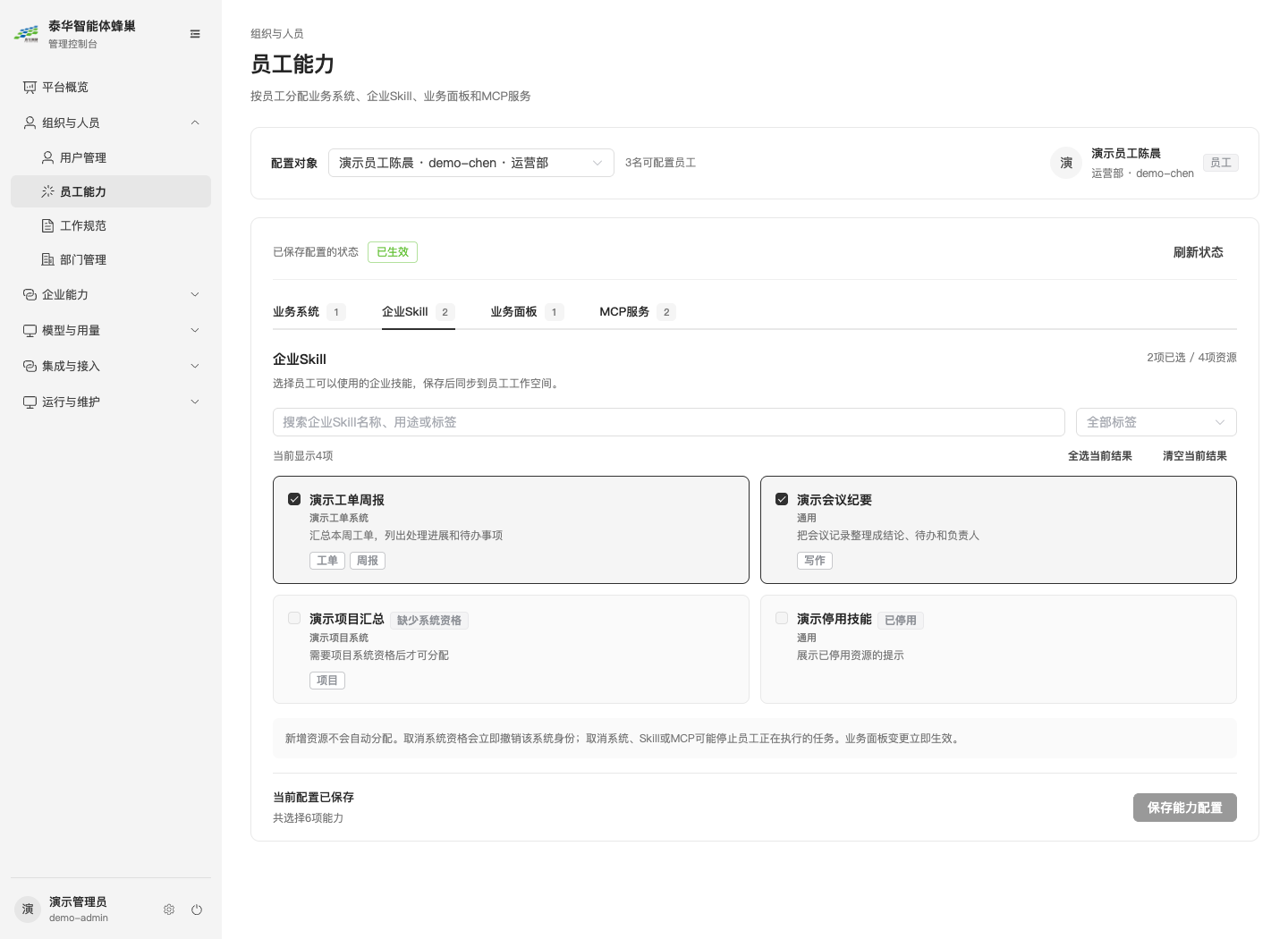1288x939 pixels.
Task: Click 清空当前结果
Action: pyautogui.click(x=1195, y=456)
